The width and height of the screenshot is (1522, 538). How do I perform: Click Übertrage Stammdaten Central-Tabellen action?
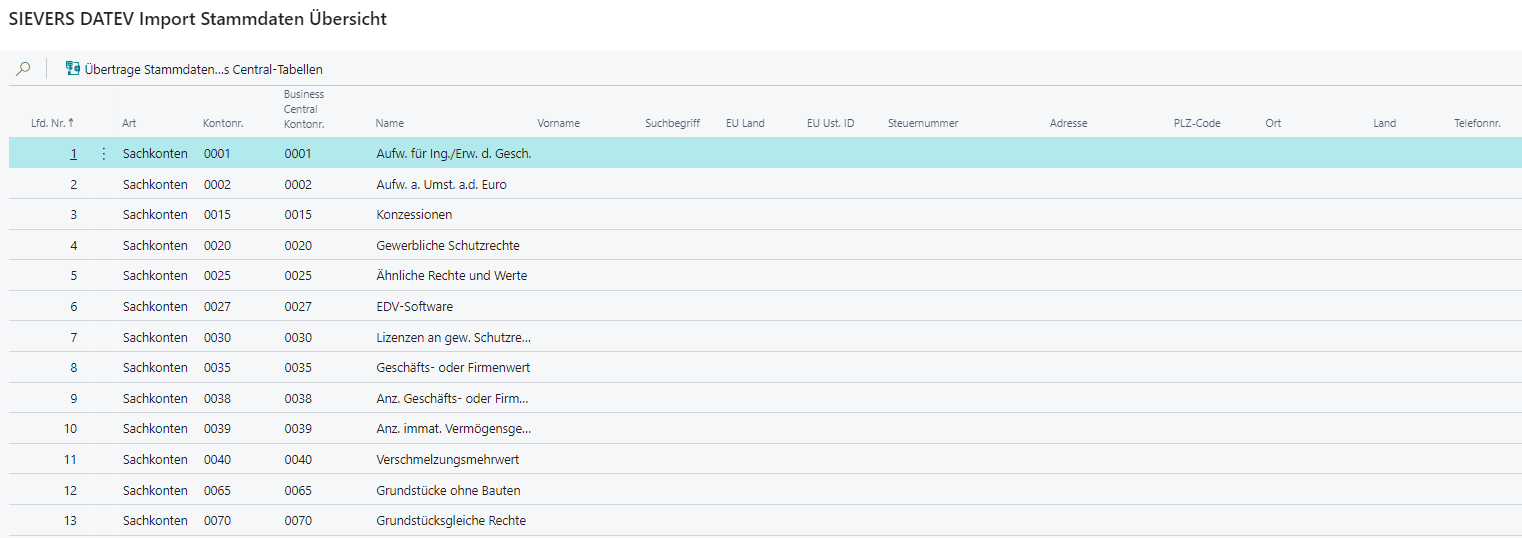[x=203, y=69]
